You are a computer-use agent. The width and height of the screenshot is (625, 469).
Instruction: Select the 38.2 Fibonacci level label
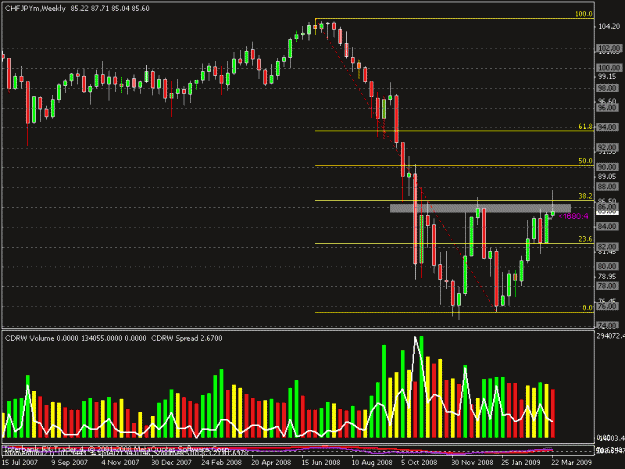point(586,196)
